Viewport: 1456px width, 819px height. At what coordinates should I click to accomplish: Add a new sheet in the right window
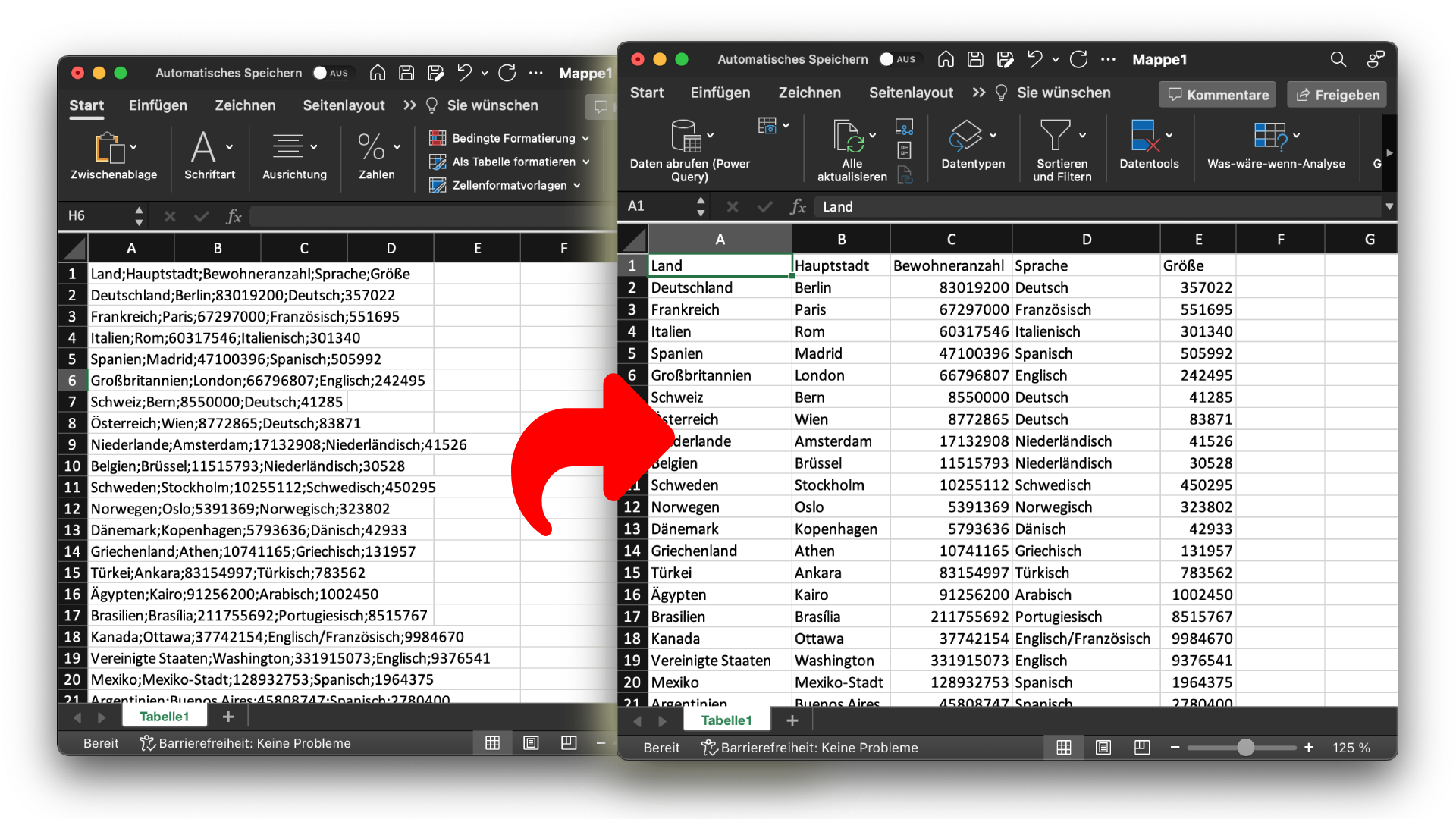point(792,720)
